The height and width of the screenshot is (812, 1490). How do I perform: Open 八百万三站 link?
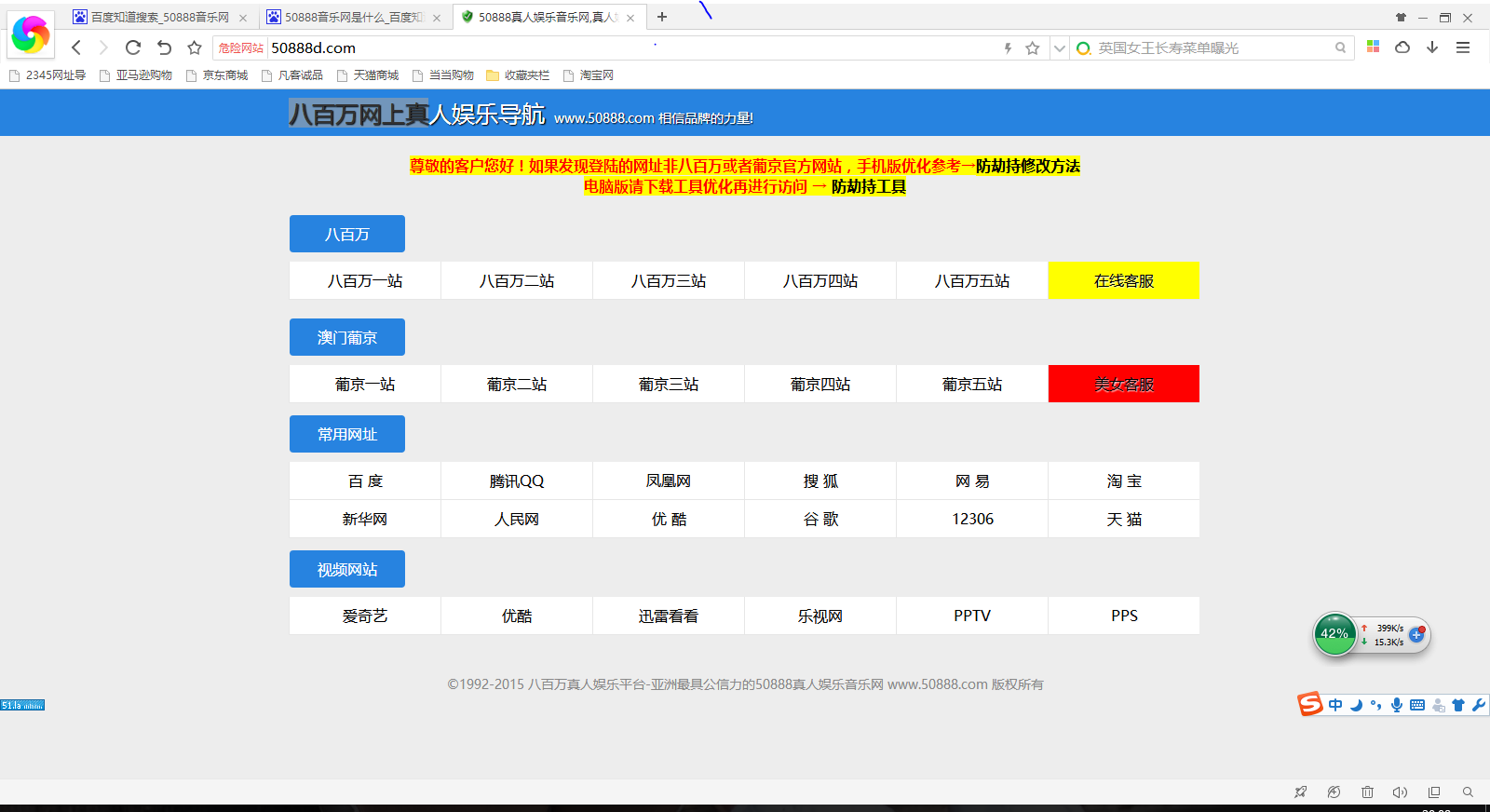(669, 280)
